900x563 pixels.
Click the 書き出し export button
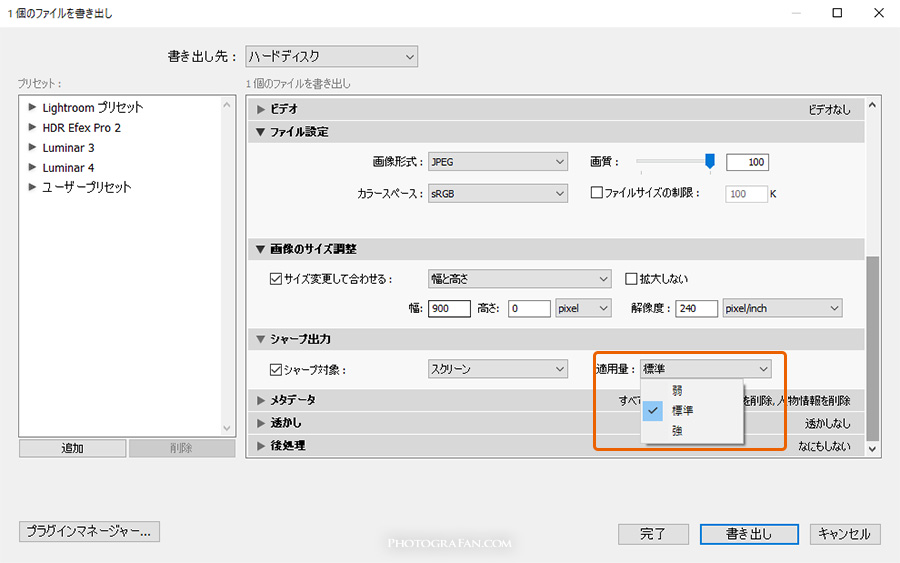click(x=749, y=534)
